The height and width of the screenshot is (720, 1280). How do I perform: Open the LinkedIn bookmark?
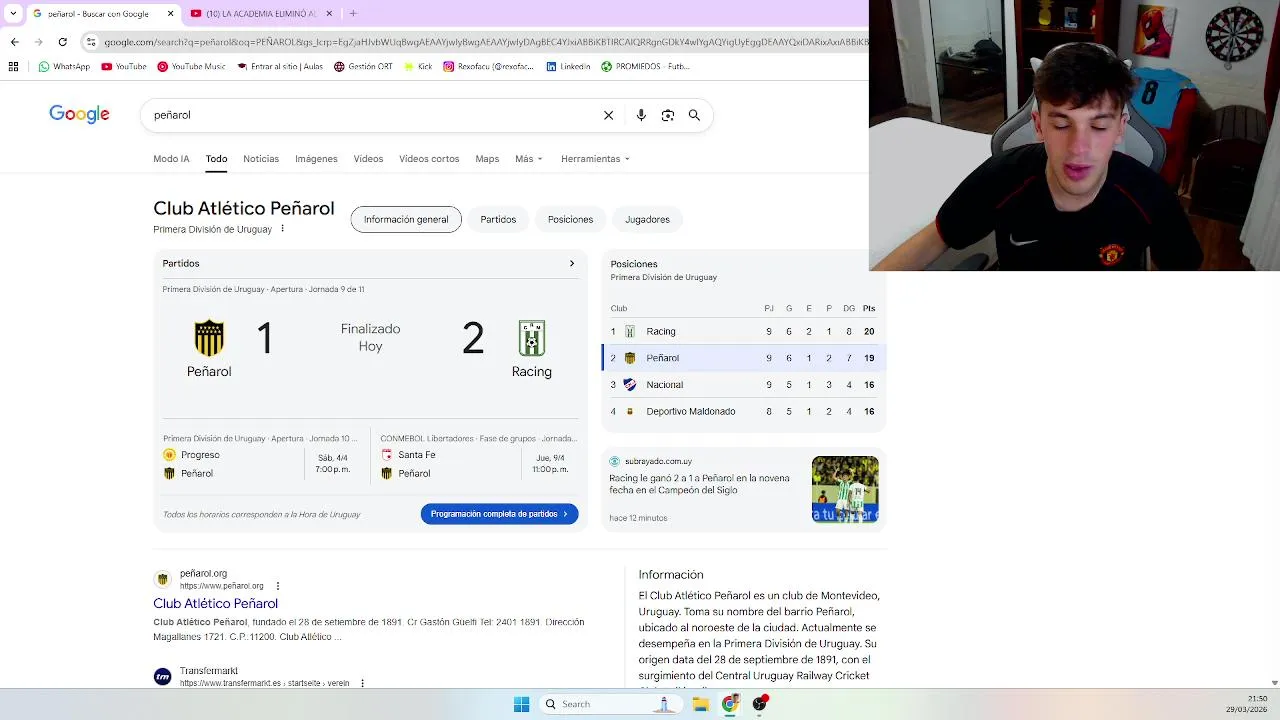pyautogui.click(x=568, y=67)
